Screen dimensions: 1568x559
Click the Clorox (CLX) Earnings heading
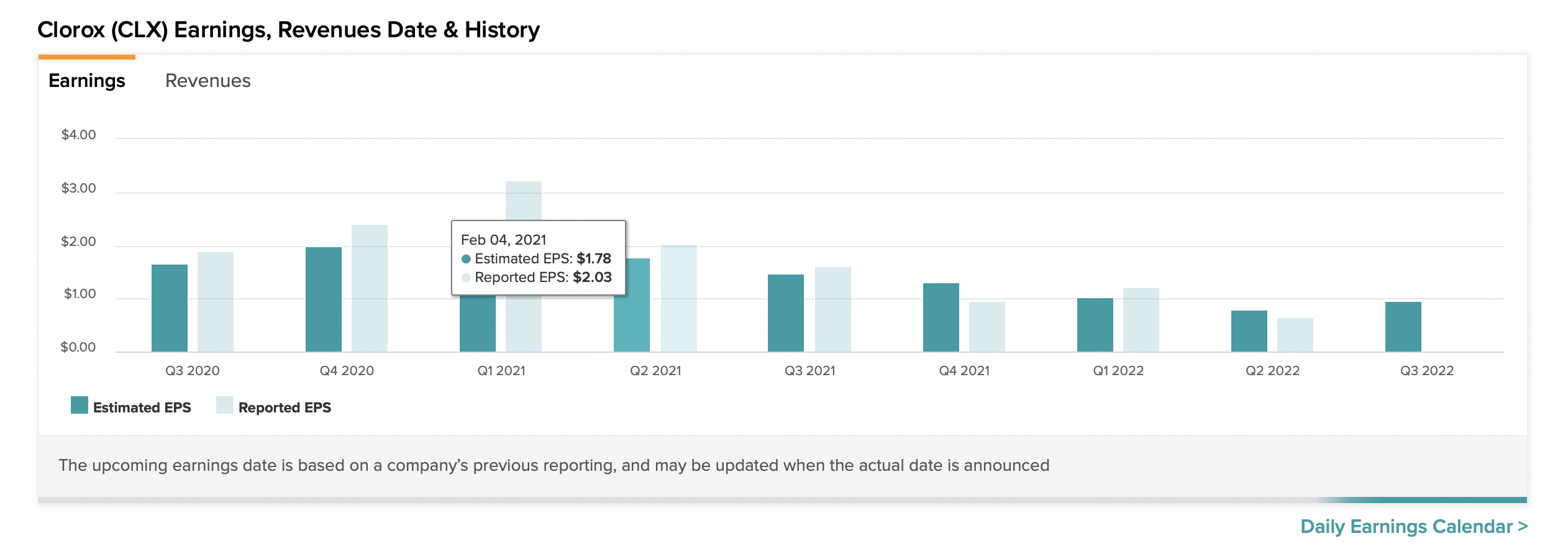tap(288, 30)
